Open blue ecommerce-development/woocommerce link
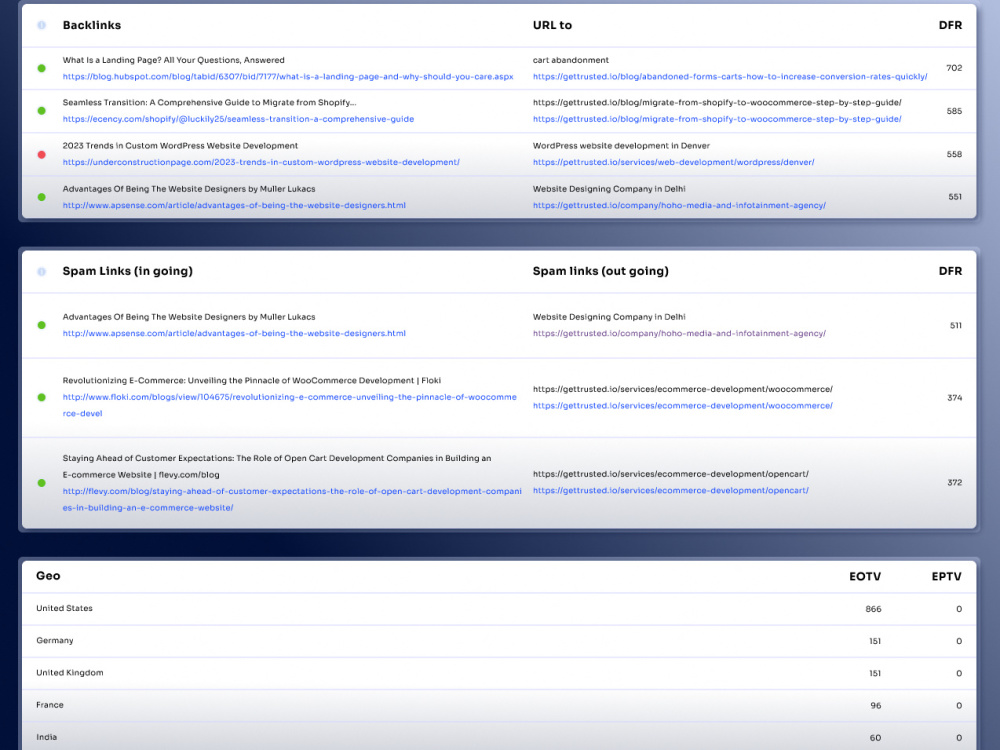 682,406
